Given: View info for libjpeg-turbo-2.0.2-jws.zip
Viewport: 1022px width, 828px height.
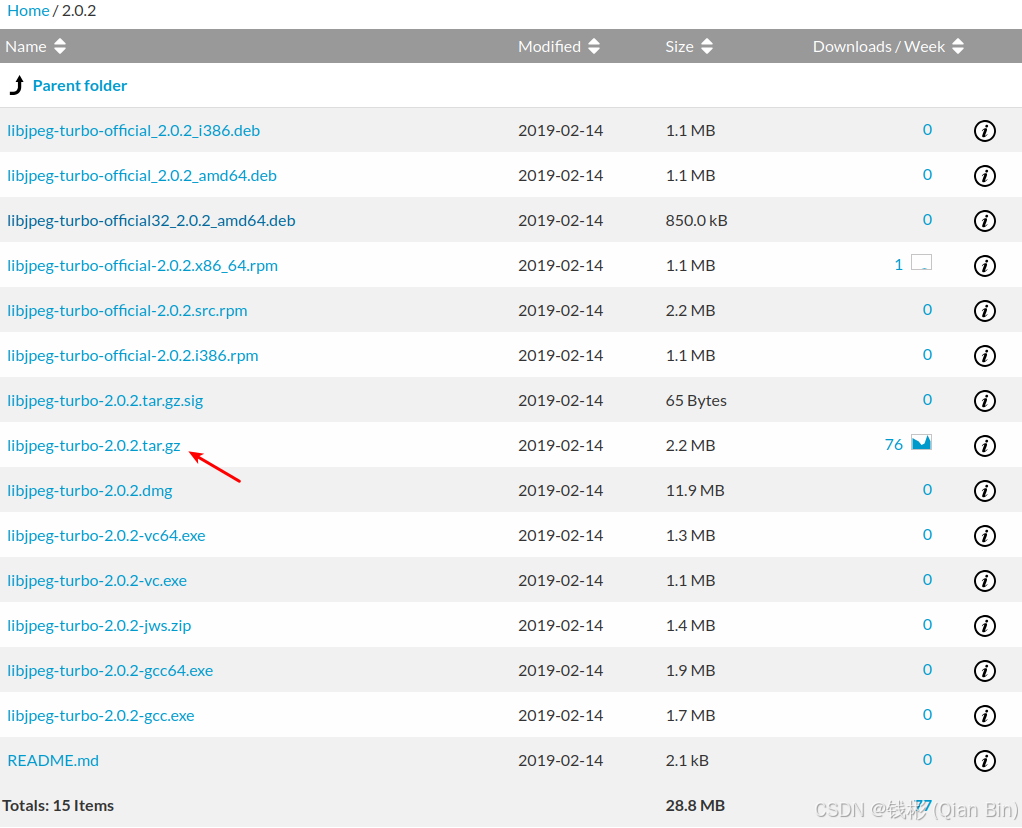Looking at the screenshot, I should click(x=984, y=625).
